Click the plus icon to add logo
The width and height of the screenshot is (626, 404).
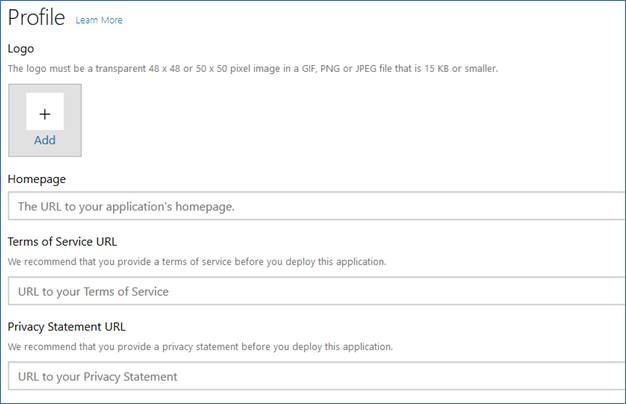[45, 114]
